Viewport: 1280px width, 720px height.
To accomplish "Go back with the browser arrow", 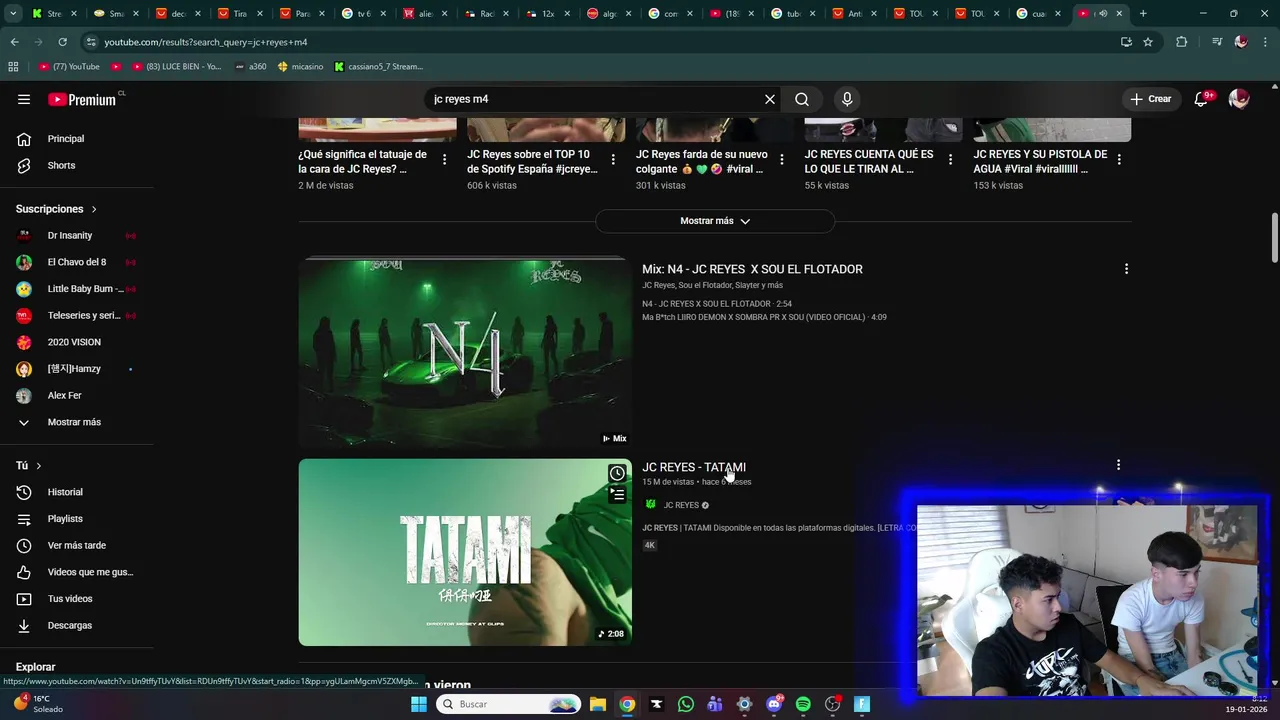I will 14,42.
